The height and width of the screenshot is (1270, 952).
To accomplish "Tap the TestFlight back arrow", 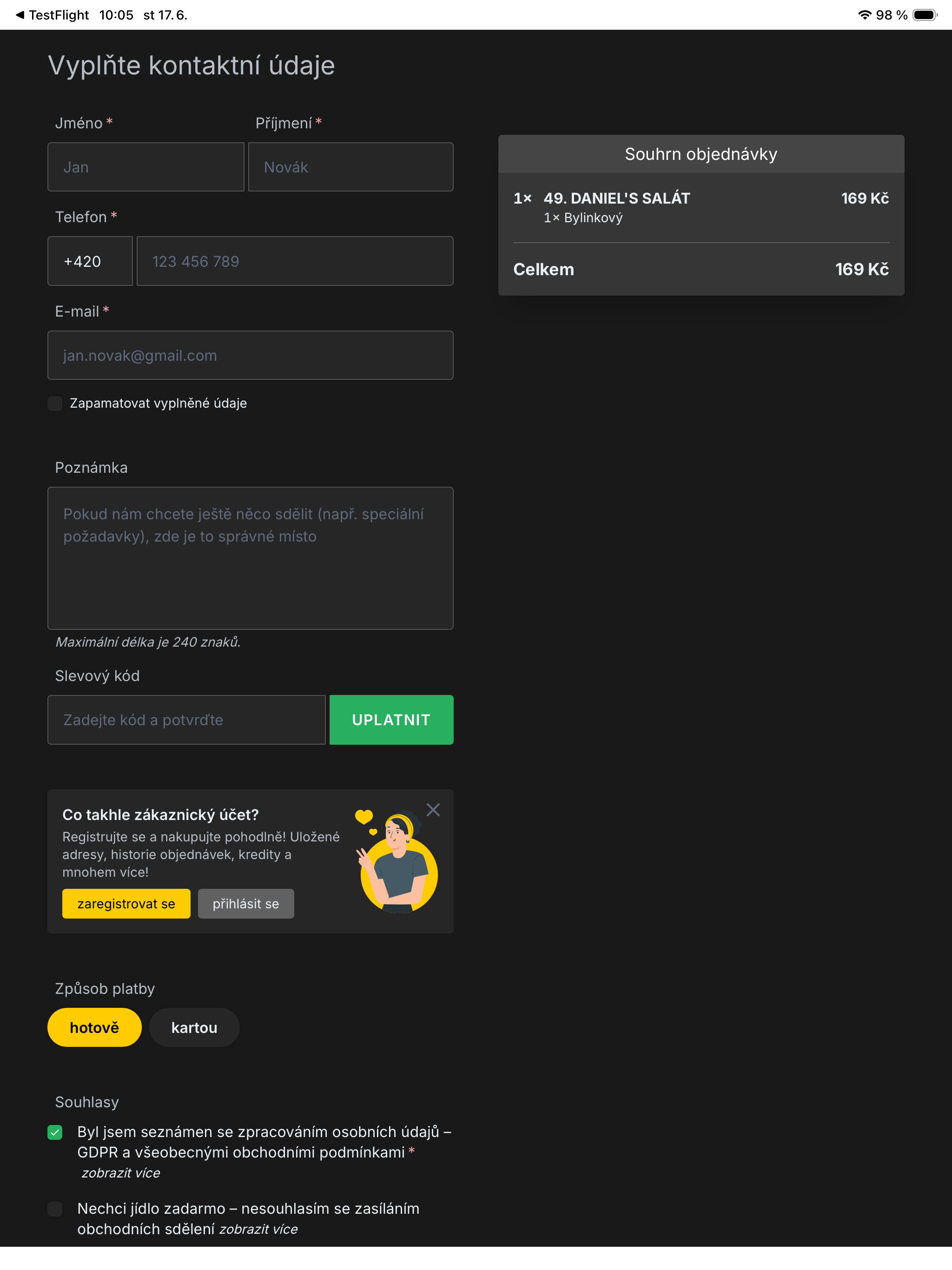I will point(20,15).
